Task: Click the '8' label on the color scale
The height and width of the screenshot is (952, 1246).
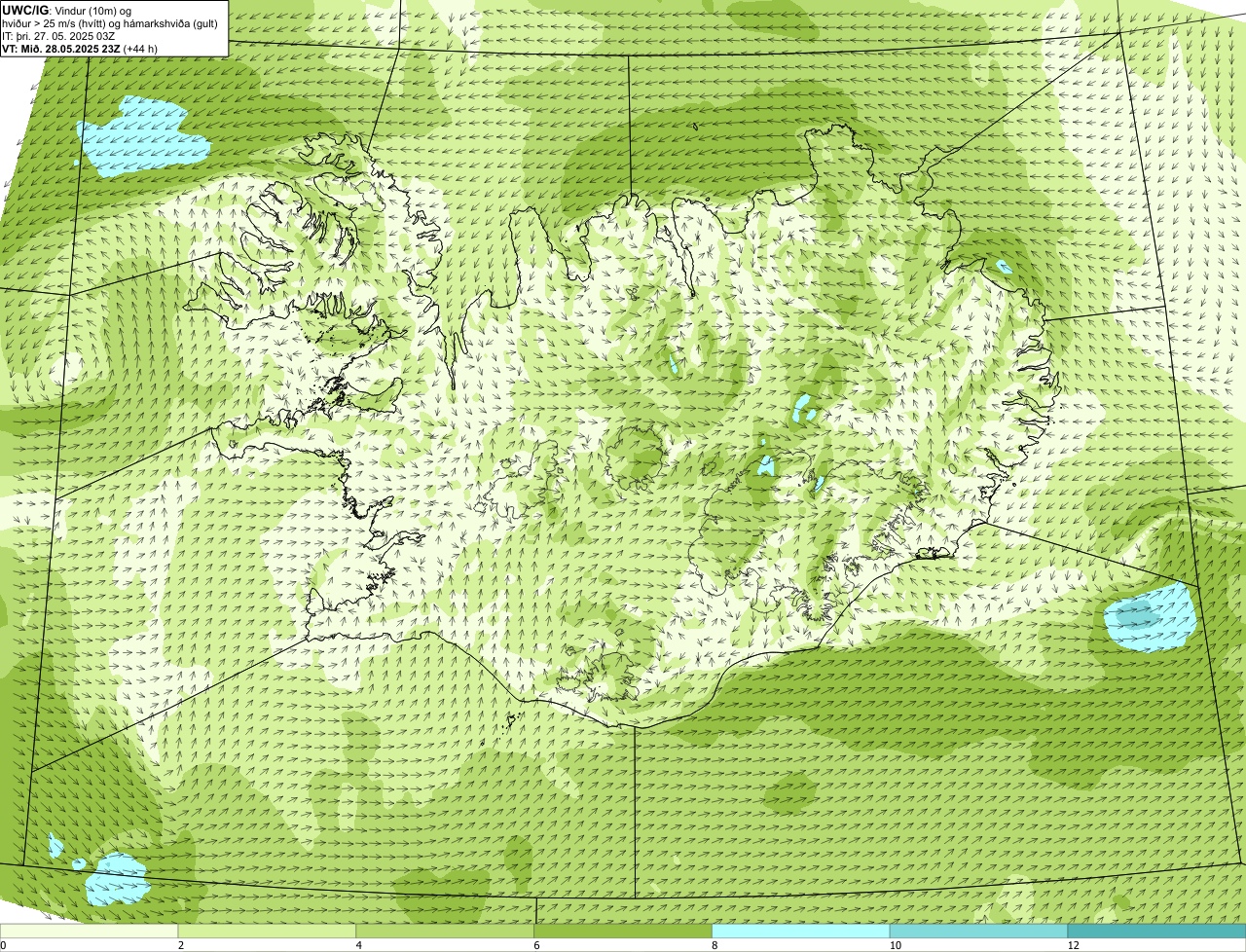Action: [x=715, y=945]
